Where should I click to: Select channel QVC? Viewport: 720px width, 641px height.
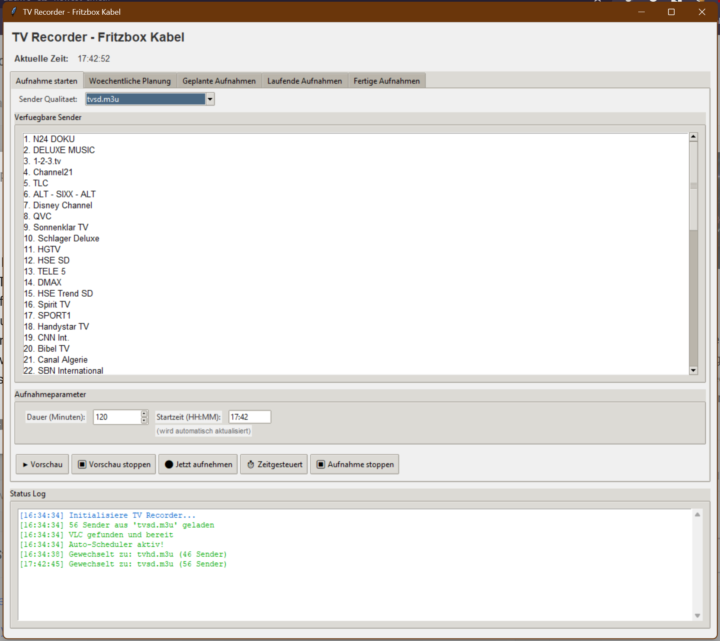pos(38,216)
